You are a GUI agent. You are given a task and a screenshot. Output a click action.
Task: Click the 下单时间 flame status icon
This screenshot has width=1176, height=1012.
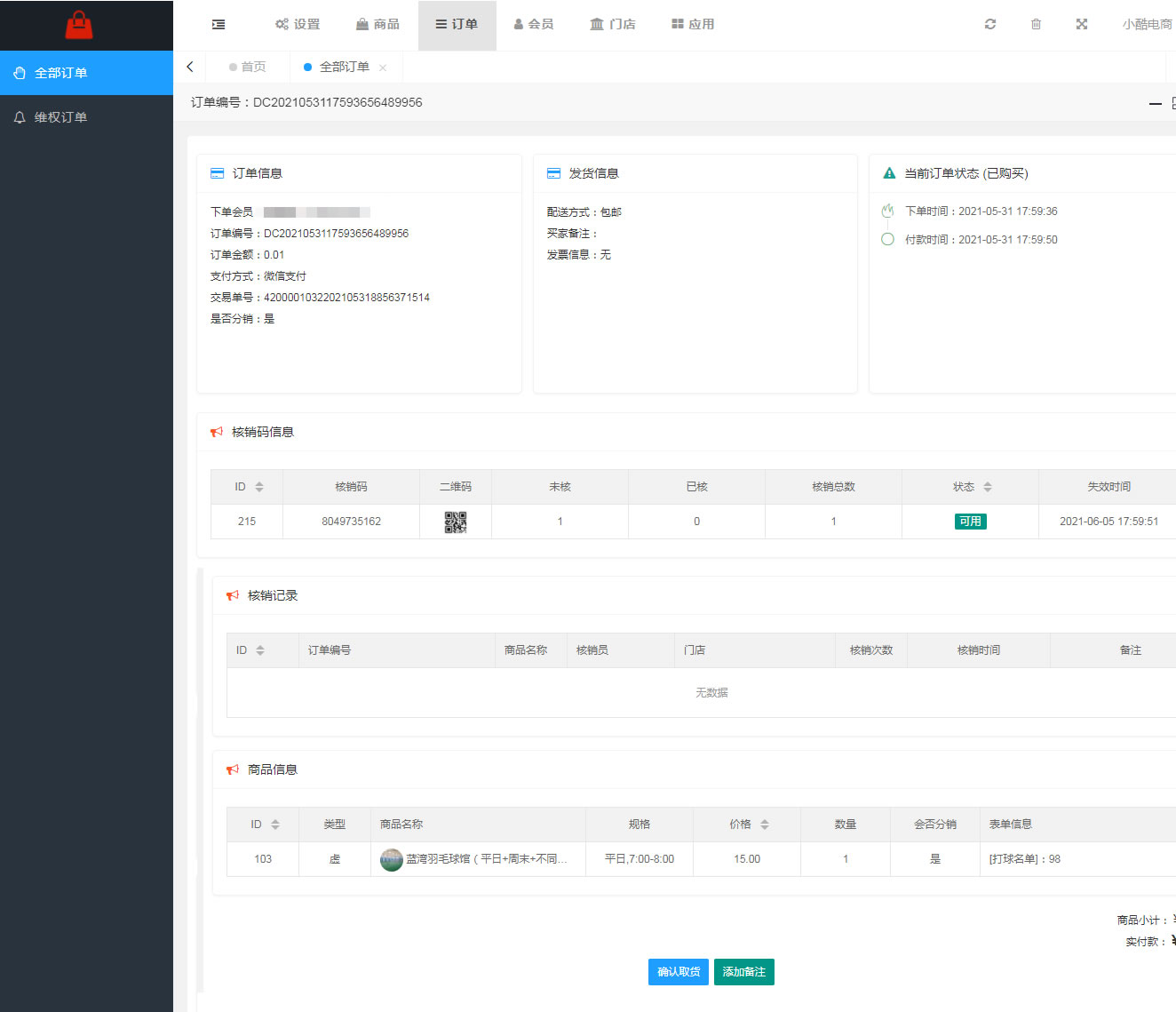tap(887, 211)
